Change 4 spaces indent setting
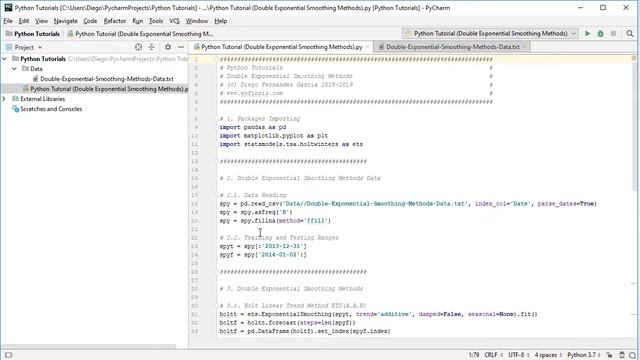This screenshot has height=360, width=640. coord(548,355)
